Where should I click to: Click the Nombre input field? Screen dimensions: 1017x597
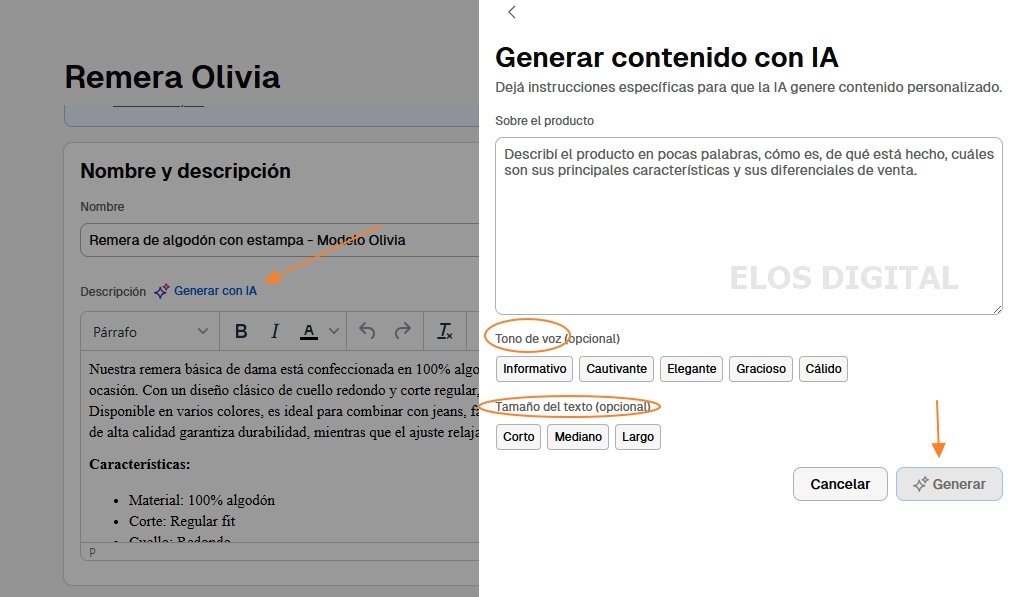coord(280,240)
